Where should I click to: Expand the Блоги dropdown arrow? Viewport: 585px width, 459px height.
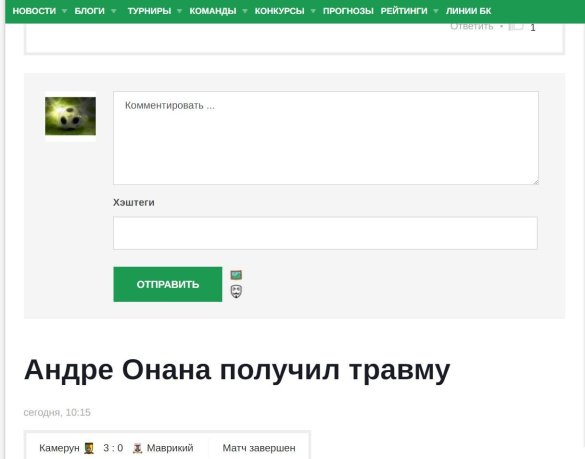tap(114, 11)
